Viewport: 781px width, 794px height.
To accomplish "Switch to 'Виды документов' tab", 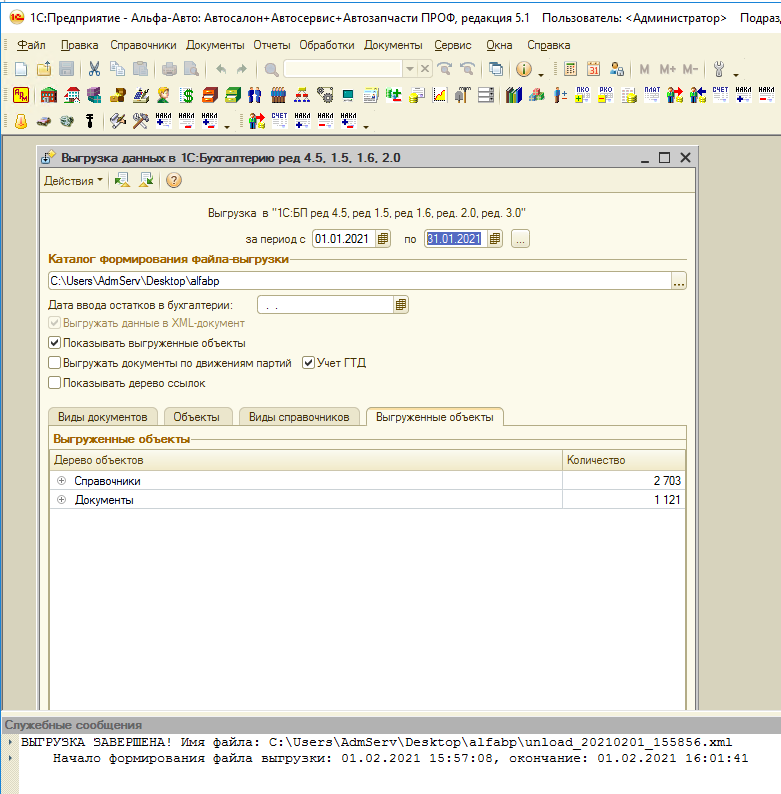I will point(102,417).
